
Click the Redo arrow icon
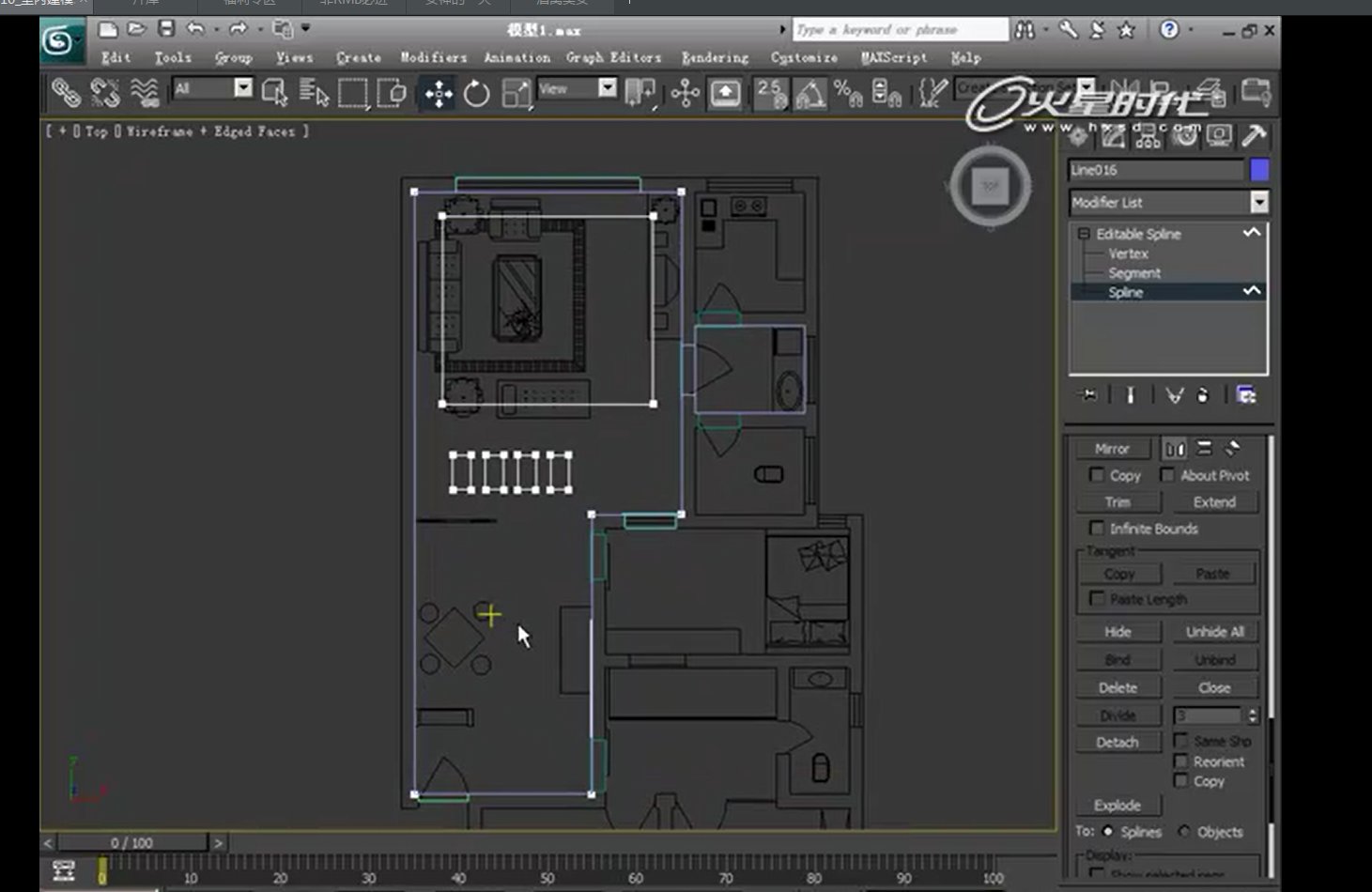click(x=238, y=29)
